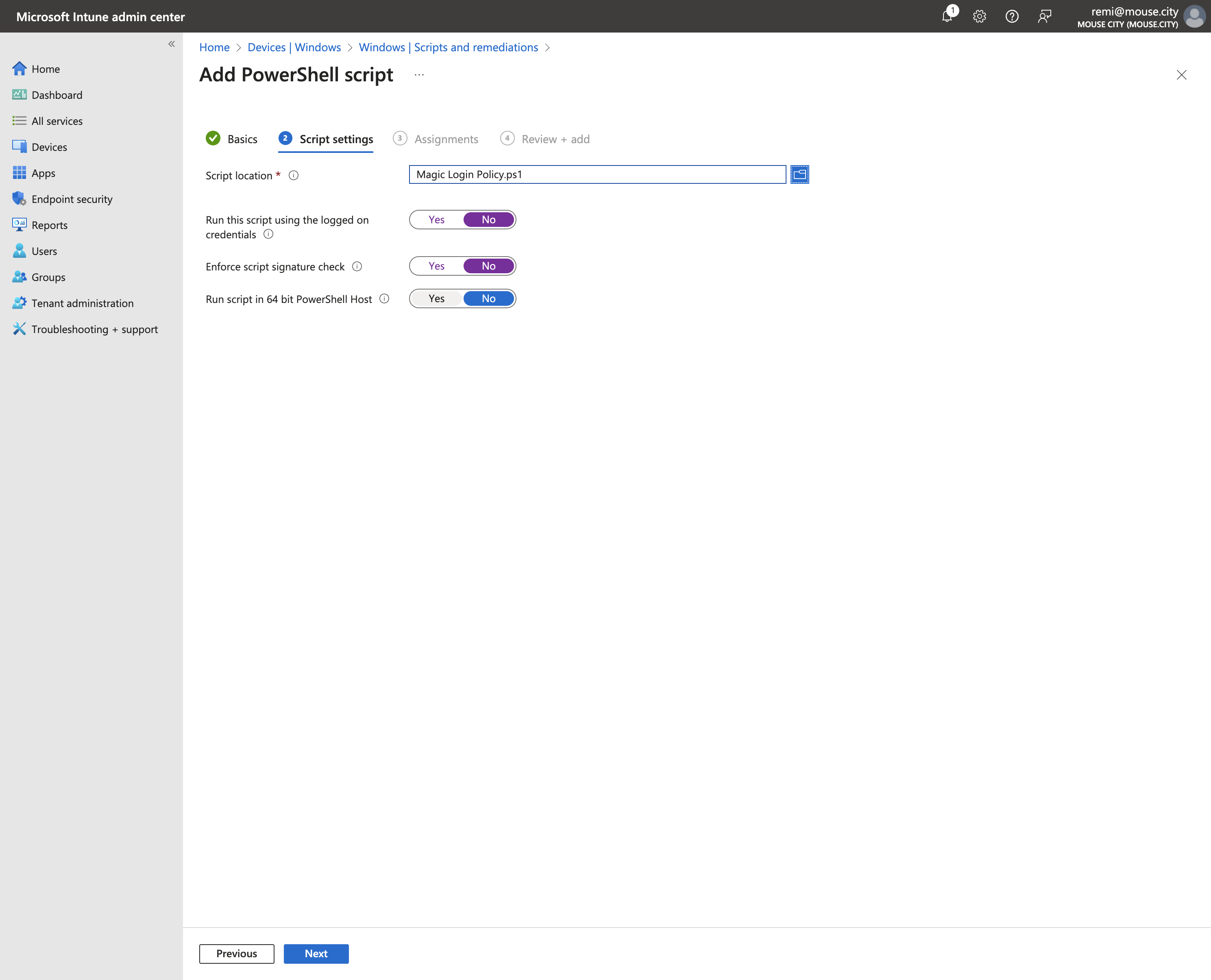This screenshot has height=980, width=1211.
Task: Open All services in sidebar
Action: (x=48, y=121)
